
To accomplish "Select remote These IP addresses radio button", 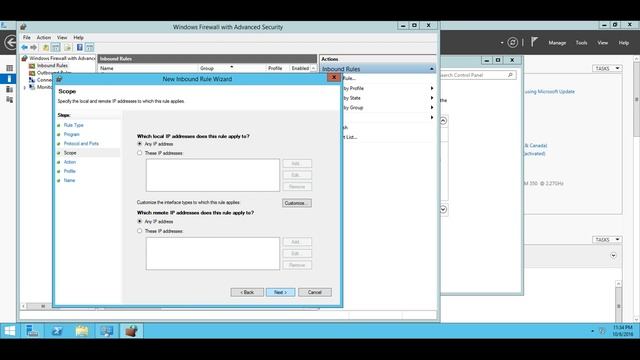I will click(140, 231).
